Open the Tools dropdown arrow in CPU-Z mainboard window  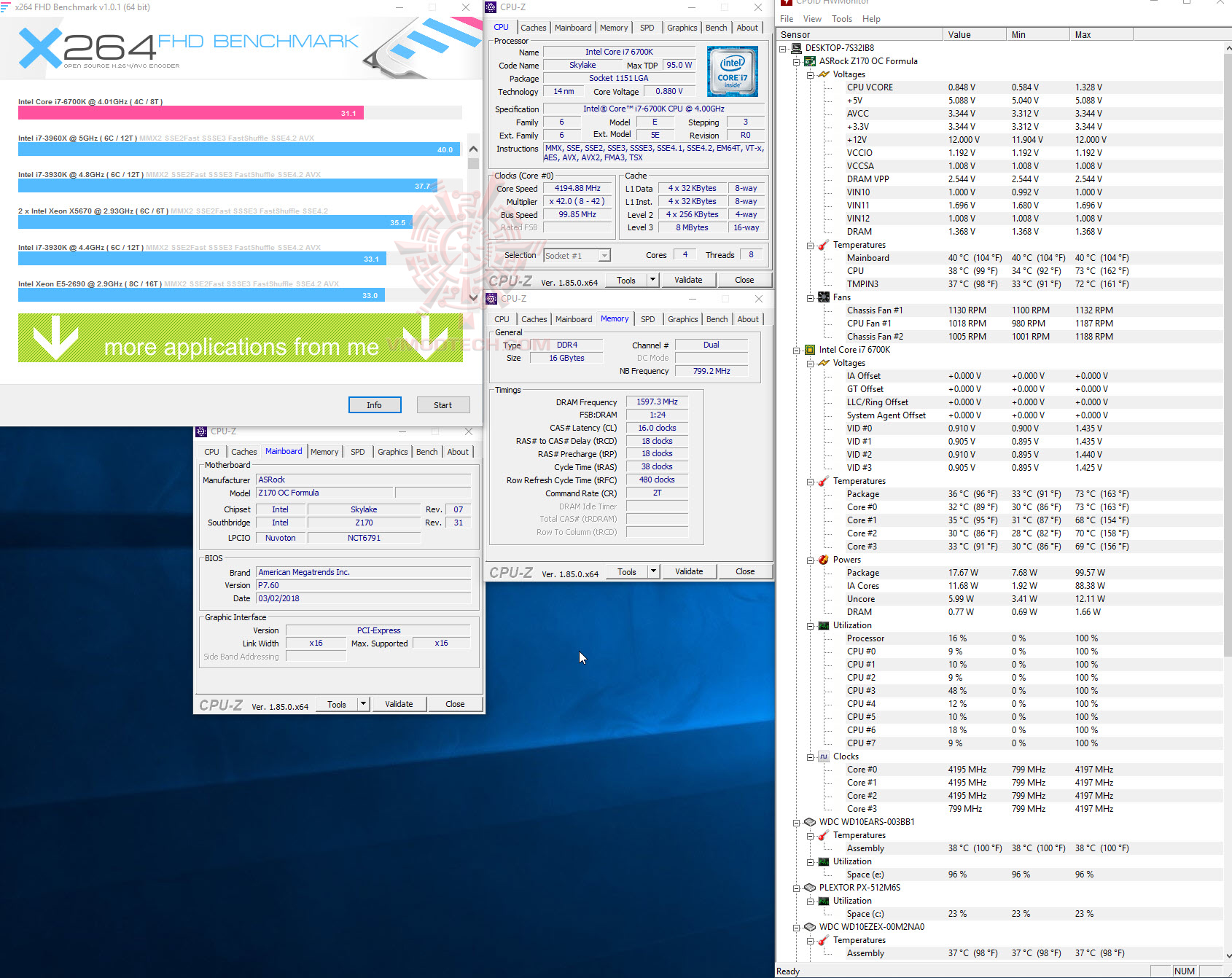pyautogui.click(x=363, y=704)
